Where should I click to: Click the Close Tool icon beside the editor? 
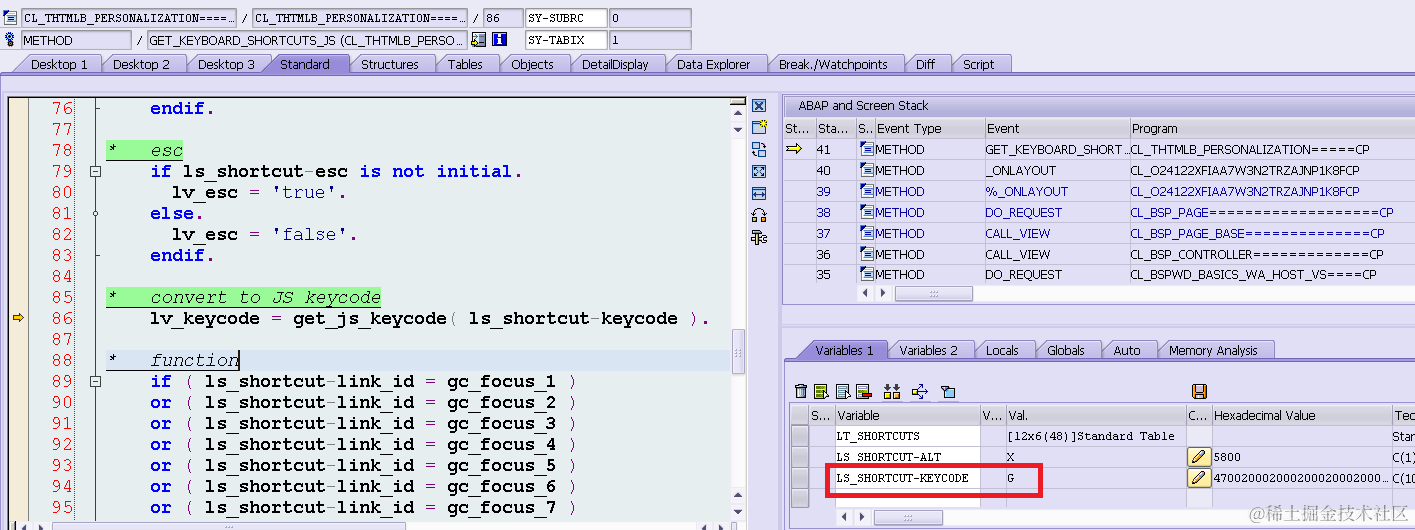[759, 106]
